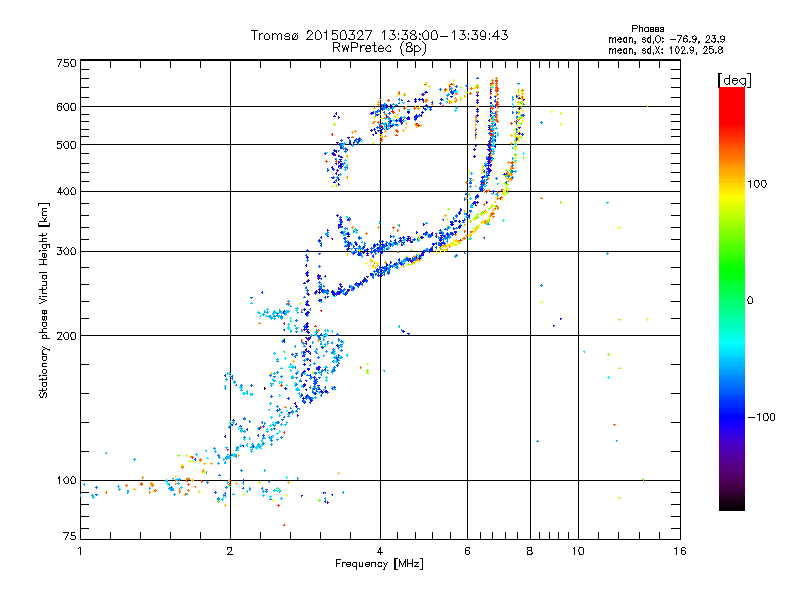Screen dimensions: 800x600
Task: Click the 'Stationary phase Virtual Height [km]' y-axis title
Action: (44, 300)
